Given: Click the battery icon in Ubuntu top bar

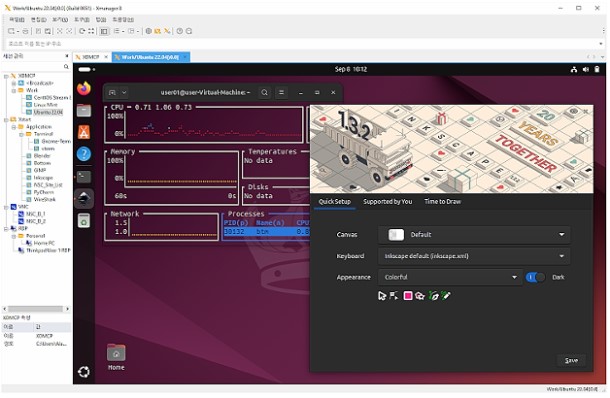Looking at the screenshot, I should [597, 69].
